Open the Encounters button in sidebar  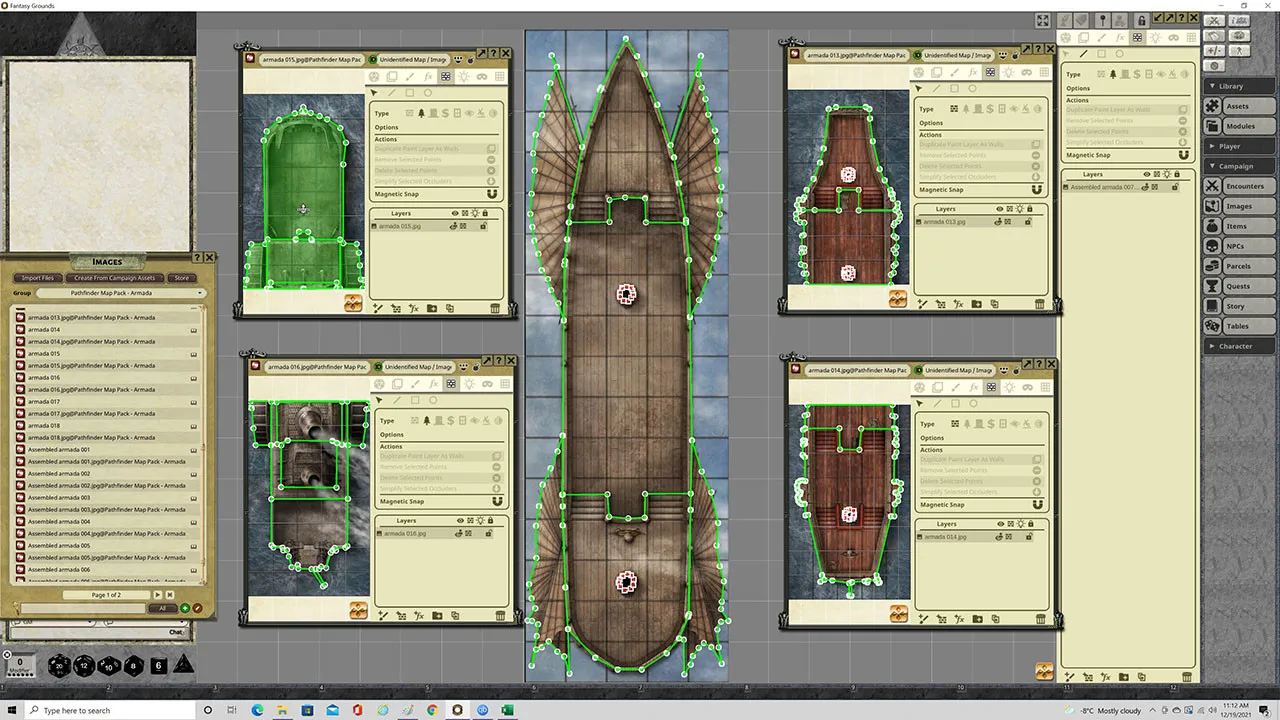(x=1250, y=186)
